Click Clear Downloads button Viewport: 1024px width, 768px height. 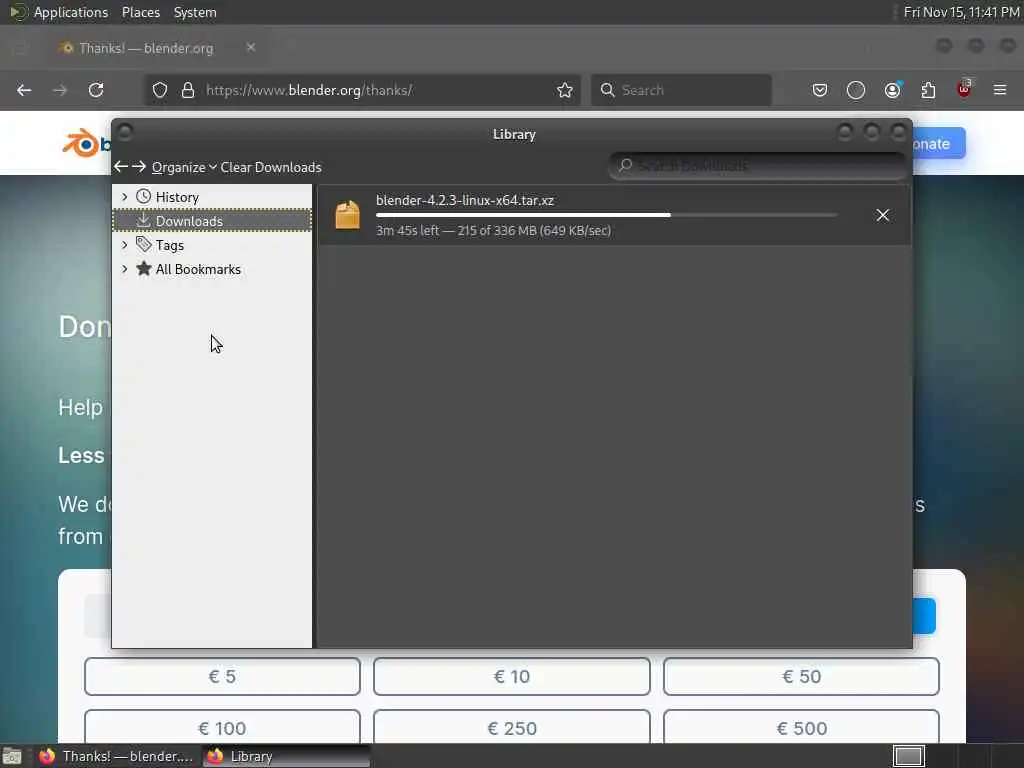click(270, 167)
